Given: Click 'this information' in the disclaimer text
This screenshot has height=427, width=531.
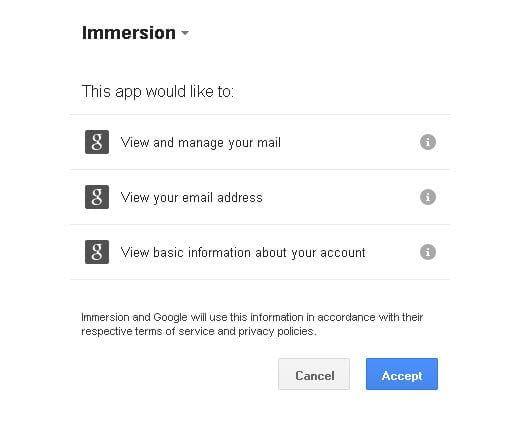Looking at the screenshot, I should [x=267, y=317].
